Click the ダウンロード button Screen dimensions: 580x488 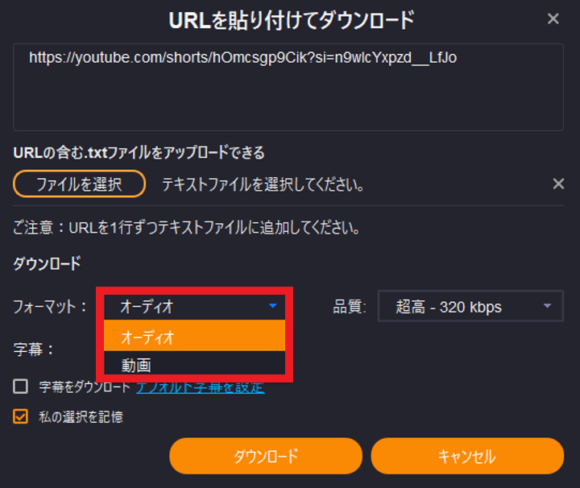click(x=266, y=456)
